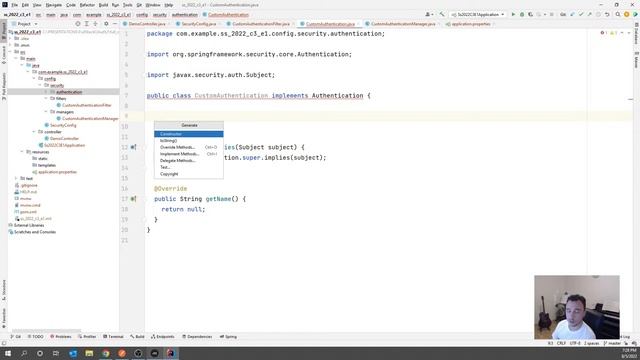Open the Git tool window button
The image size is (640, 360).
pyautogui.click(x=16, y=337)
